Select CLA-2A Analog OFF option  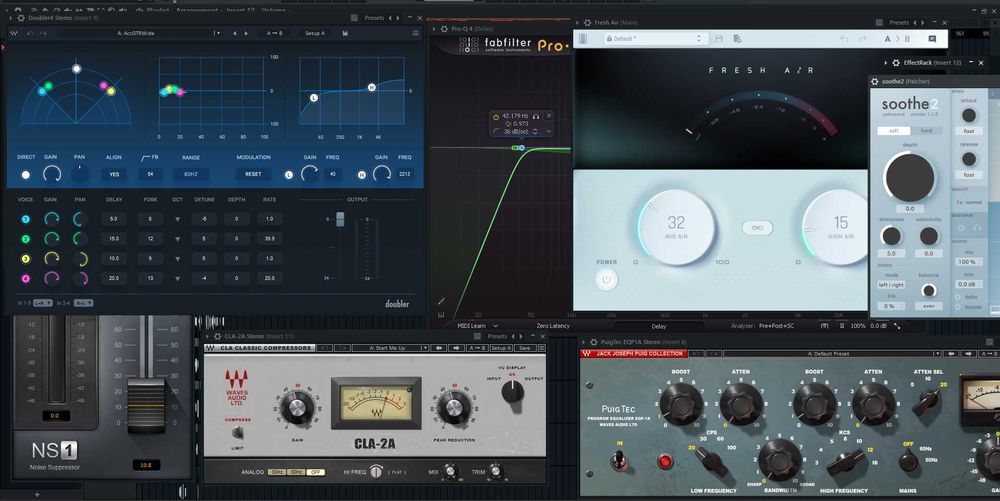[316, 472]
